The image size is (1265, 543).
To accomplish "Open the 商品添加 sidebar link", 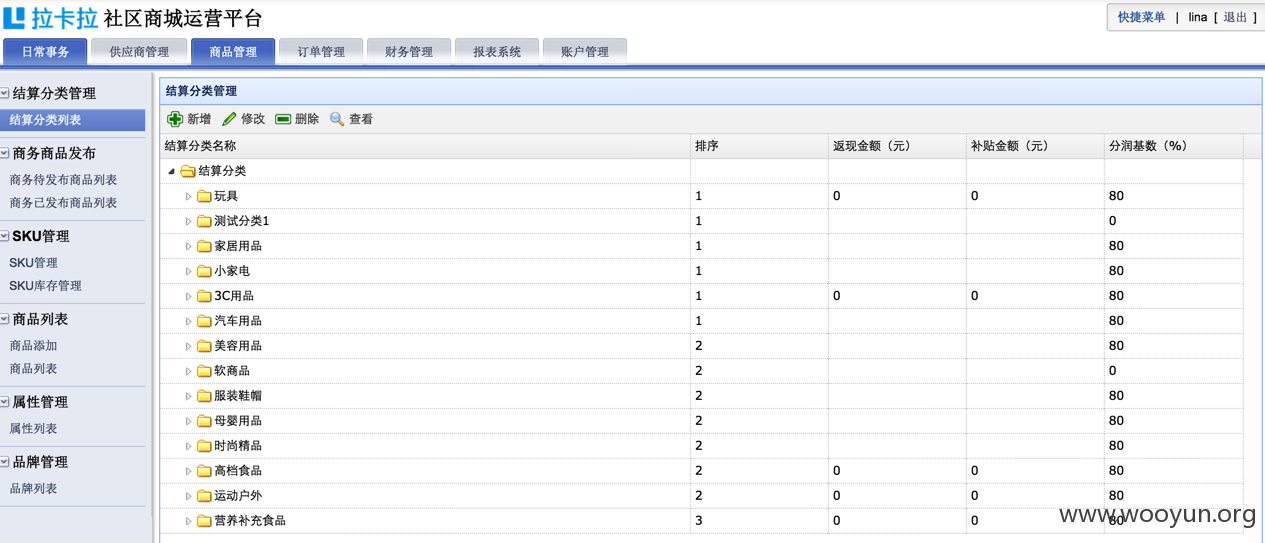I will [33, 346].
